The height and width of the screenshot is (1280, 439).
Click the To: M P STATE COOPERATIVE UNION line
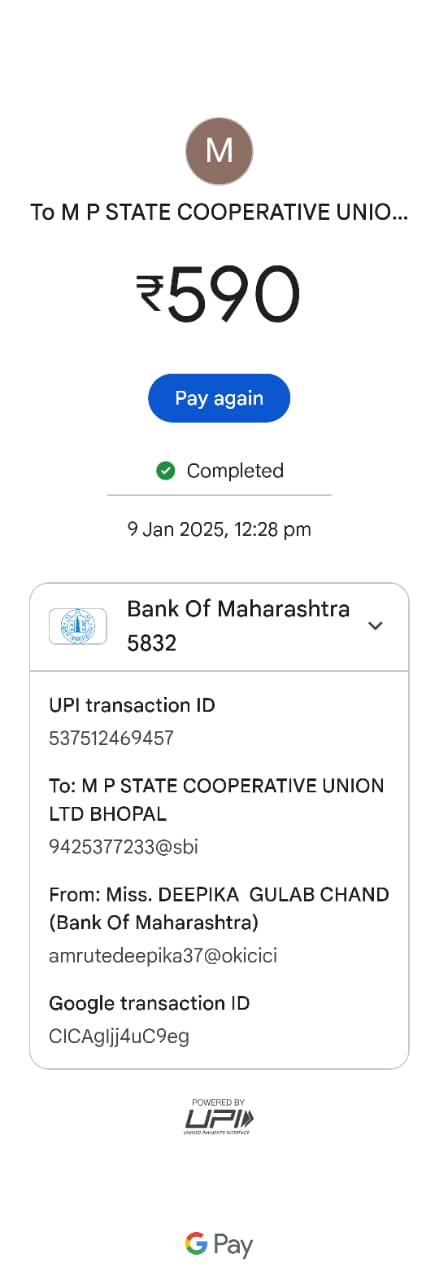pyautogui.click(x=216, y=786)
